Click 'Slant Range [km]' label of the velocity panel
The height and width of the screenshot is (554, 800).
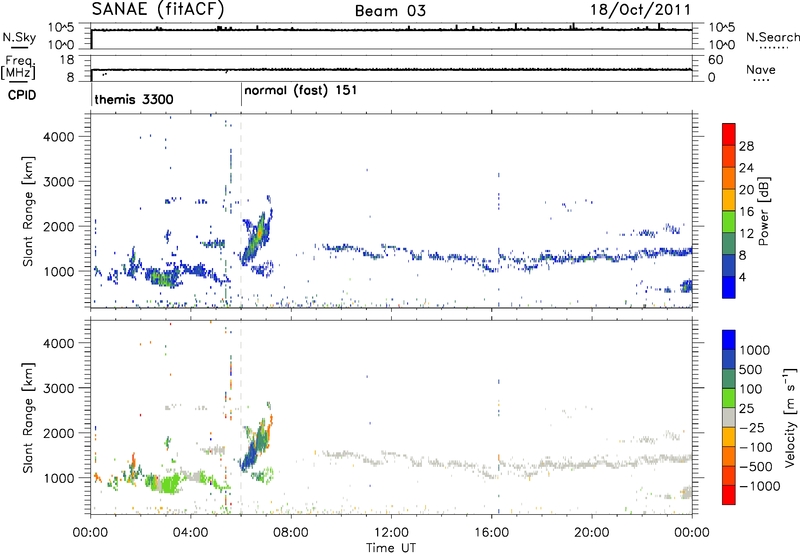(x=28, y=417)
